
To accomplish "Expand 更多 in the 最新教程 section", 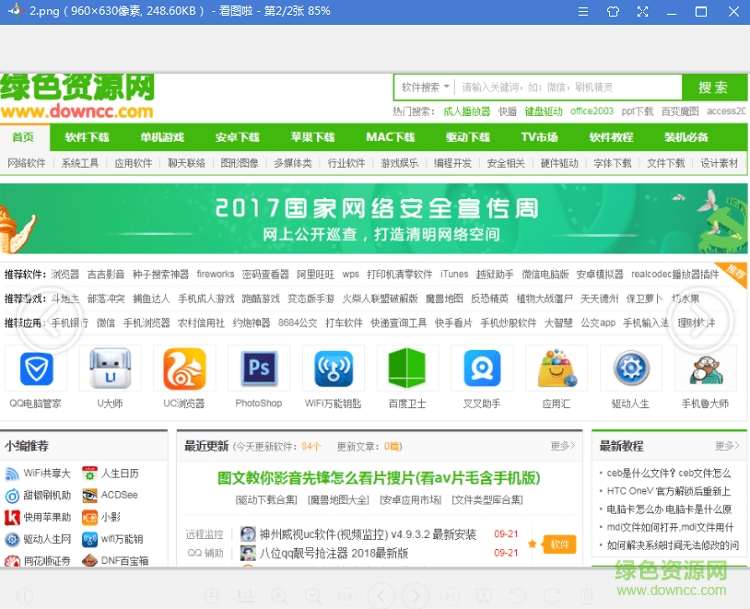I will 727,446.
